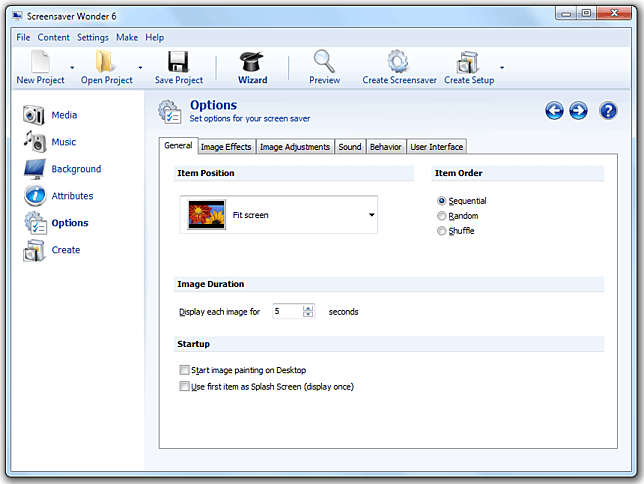Maximize the Screensaver Wonder window
This screenshot has width=644, height=484.
tap(586, 14)
